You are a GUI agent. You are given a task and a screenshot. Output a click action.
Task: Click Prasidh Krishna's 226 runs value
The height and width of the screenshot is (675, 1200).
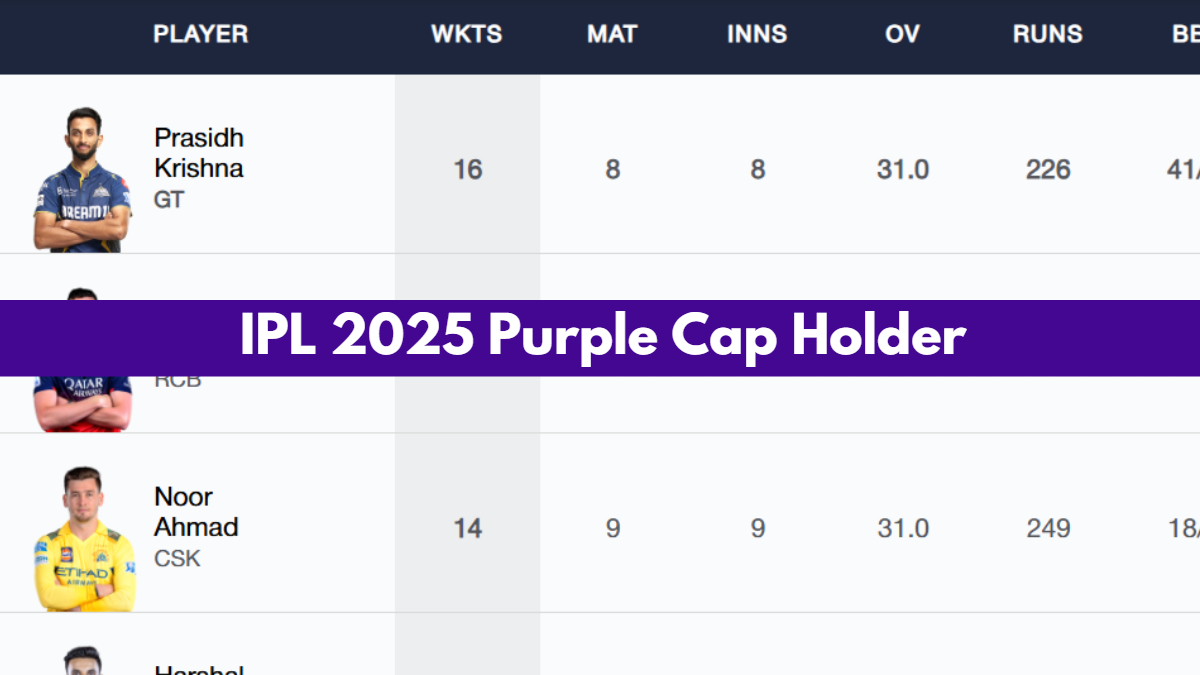click(1047, 169)
